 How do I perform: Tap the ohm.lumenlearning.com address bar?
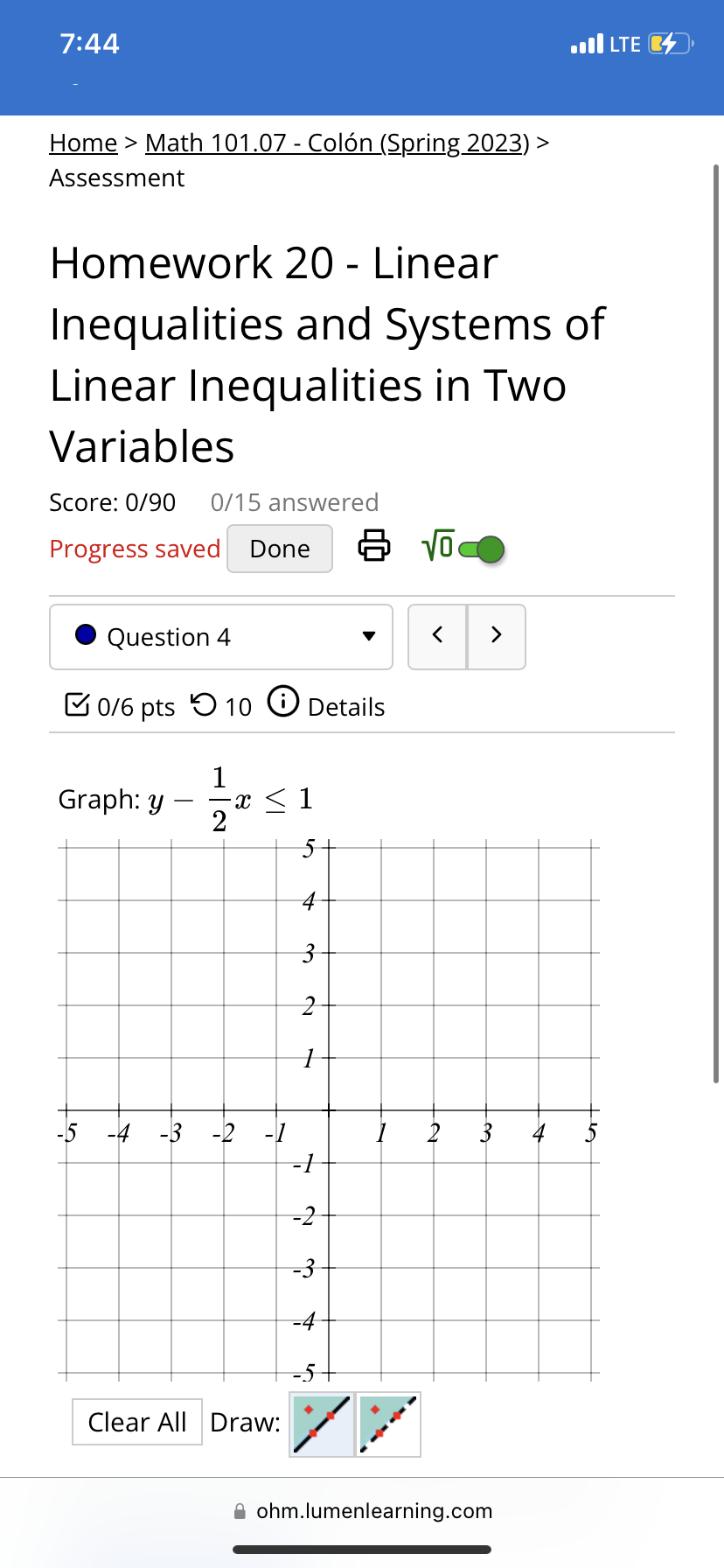click(374, 1511)
